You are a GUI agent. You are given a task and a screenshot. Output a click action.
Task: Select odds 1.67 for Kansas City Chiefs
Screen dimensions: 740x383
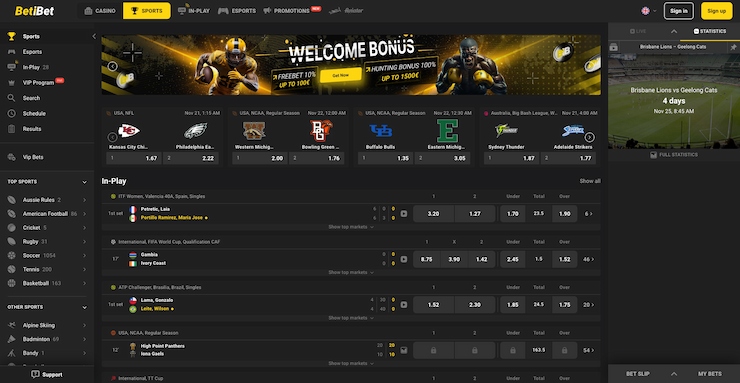tap(134, 158)
